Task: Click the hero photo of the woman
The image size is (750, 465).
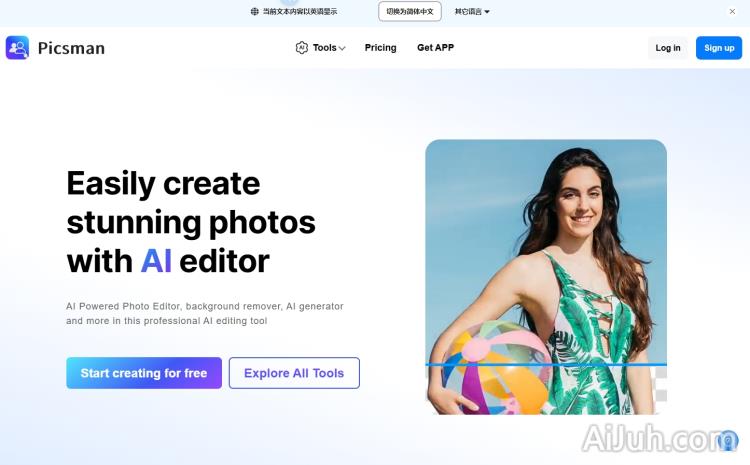Action: 546,277
